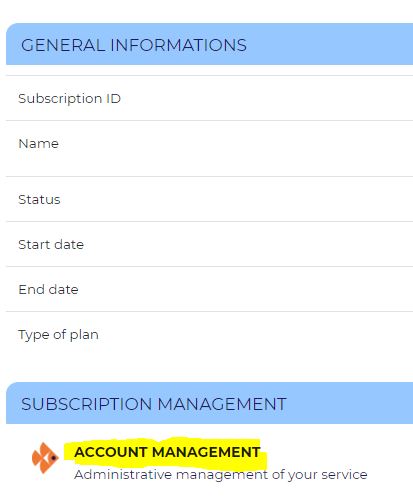Click the empty value area beside Subscription ID
The image size is (413, 504).
(267, 98)
